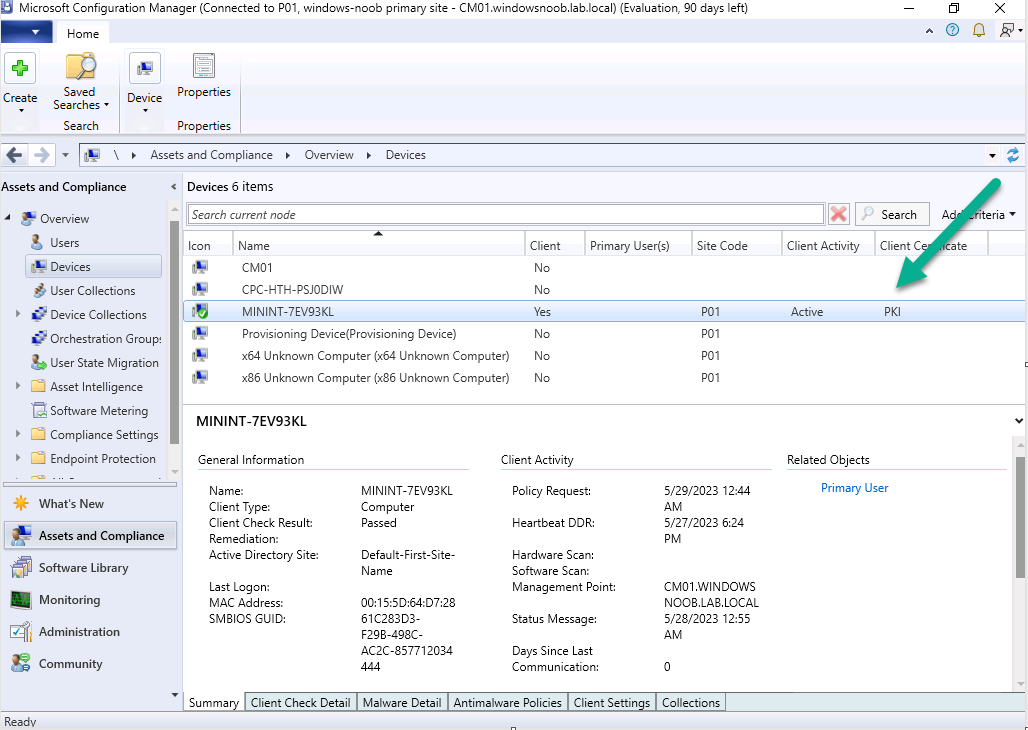Select the CPC-HTH-PSJ0DIW device row
The image size is (1028, 730).
[x=603, y=290]
